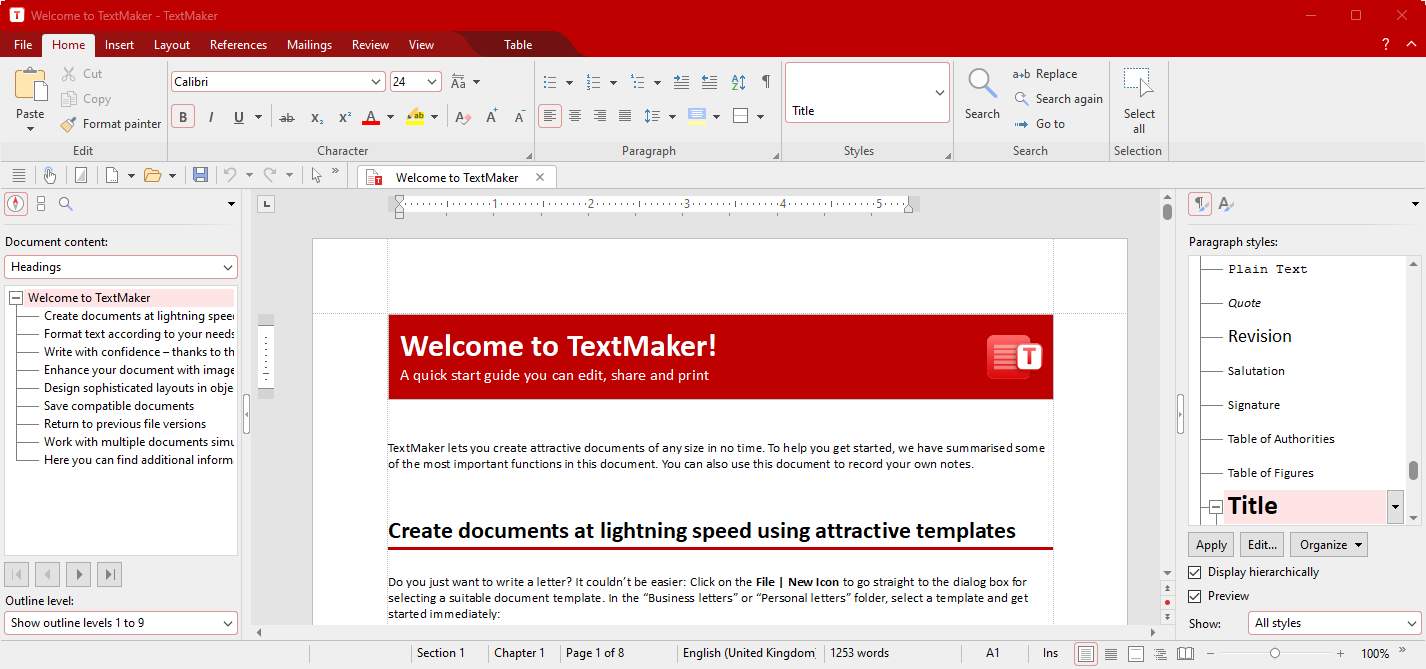Click the Format painter brush
The width and height of the screenshot is (1426, 669).
68,124
